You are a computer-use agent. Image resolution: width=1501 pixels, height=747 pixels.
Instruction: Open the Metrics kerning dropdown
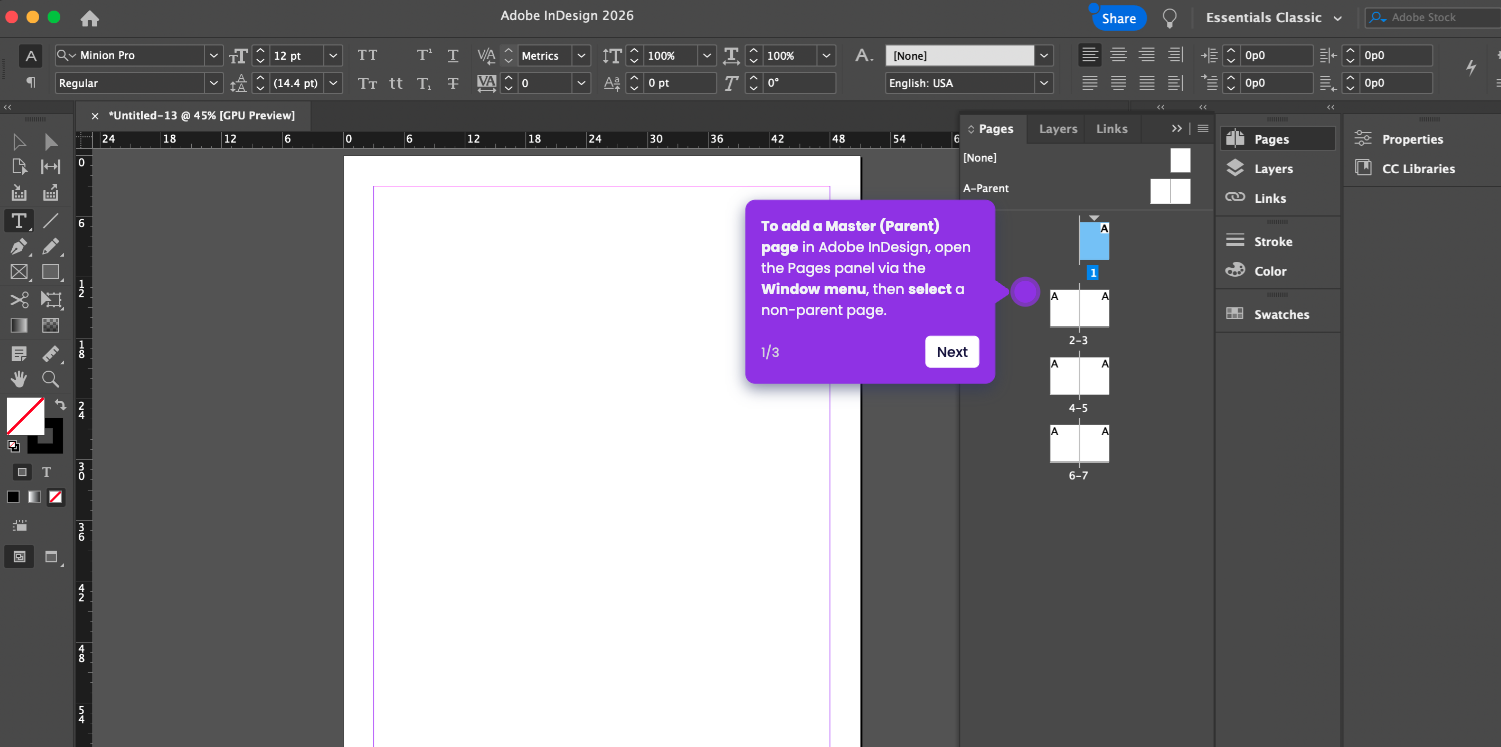click(581, 56)
